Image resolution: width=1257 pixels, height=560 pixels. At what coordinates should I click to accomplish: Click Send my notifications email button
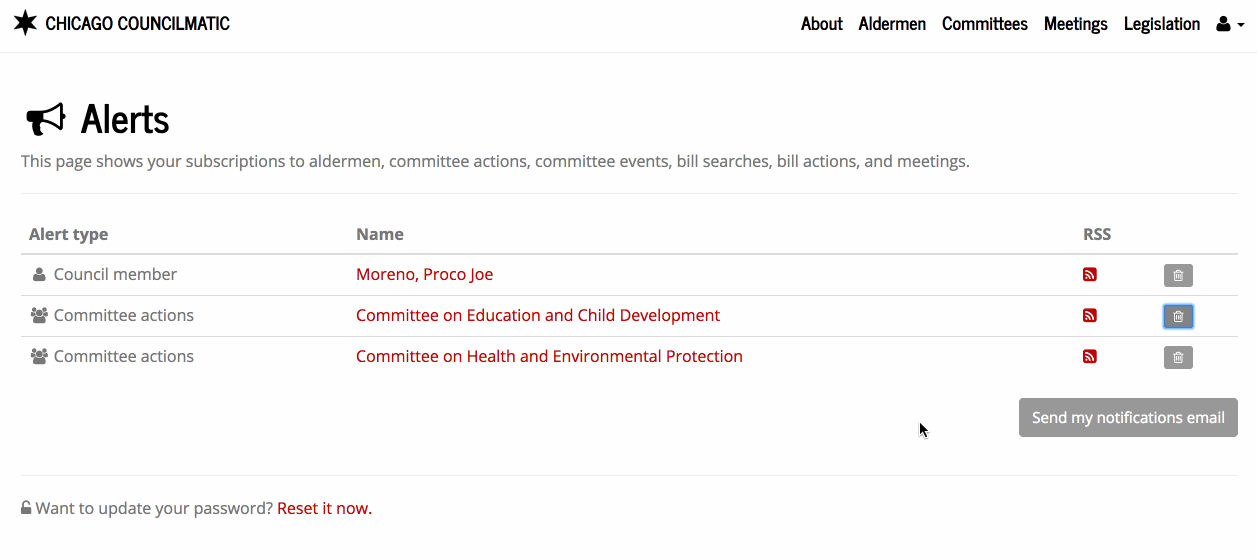pos(1128,418)
